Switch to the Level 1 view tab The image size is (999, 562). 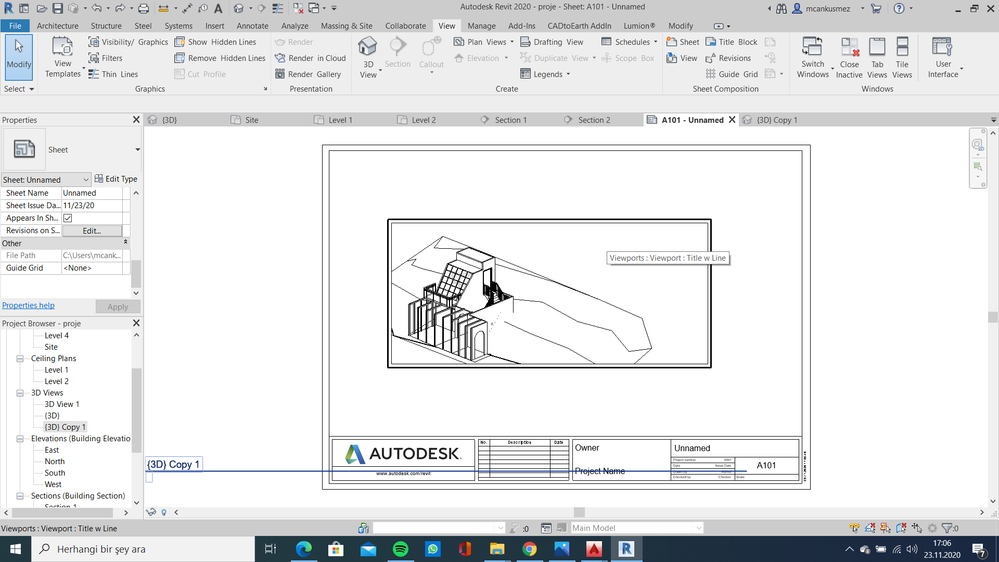(340, 120)
